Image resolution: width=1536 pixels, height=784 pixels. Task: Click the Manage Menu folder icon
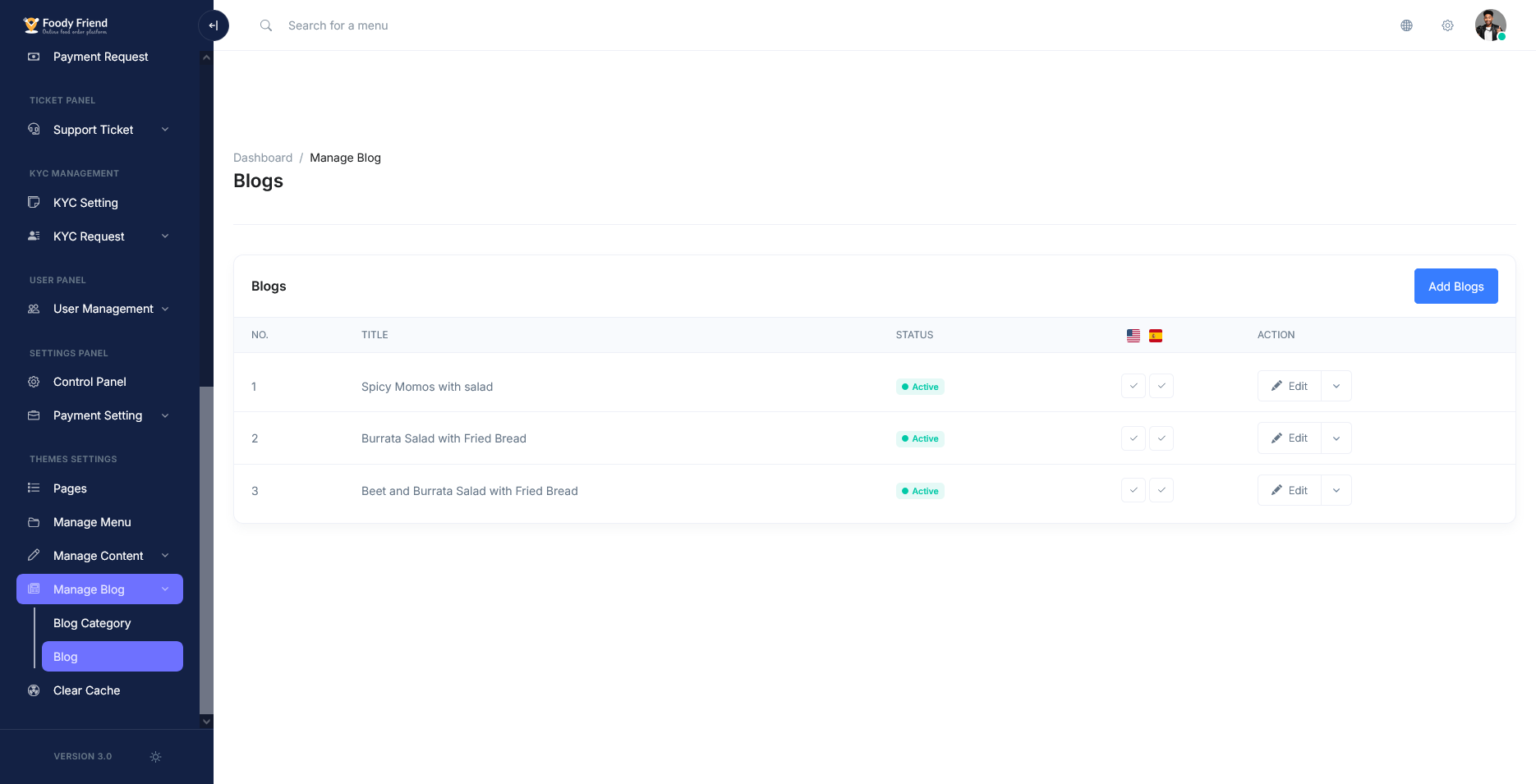[x=34, y=522]
